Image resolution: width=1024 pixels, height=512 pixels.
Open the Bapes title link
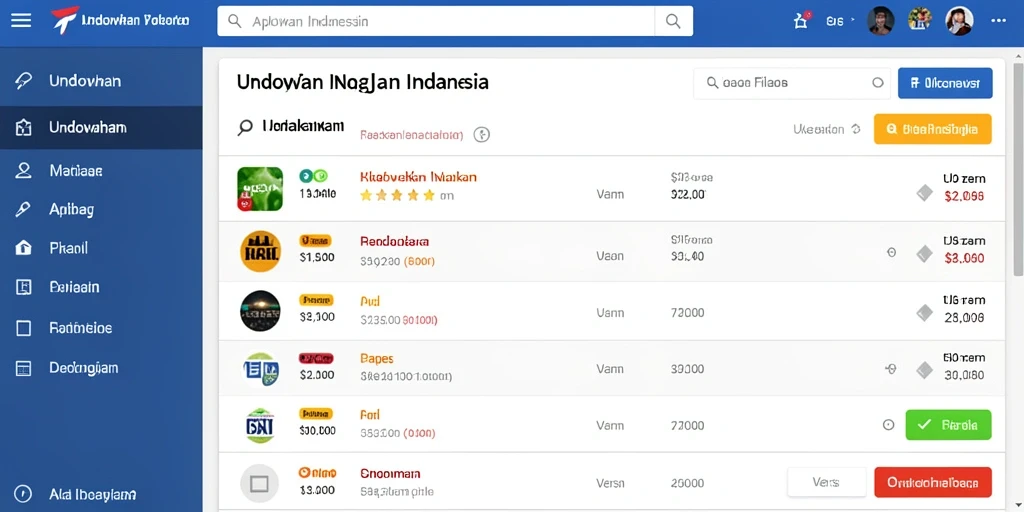pos(377,359)
